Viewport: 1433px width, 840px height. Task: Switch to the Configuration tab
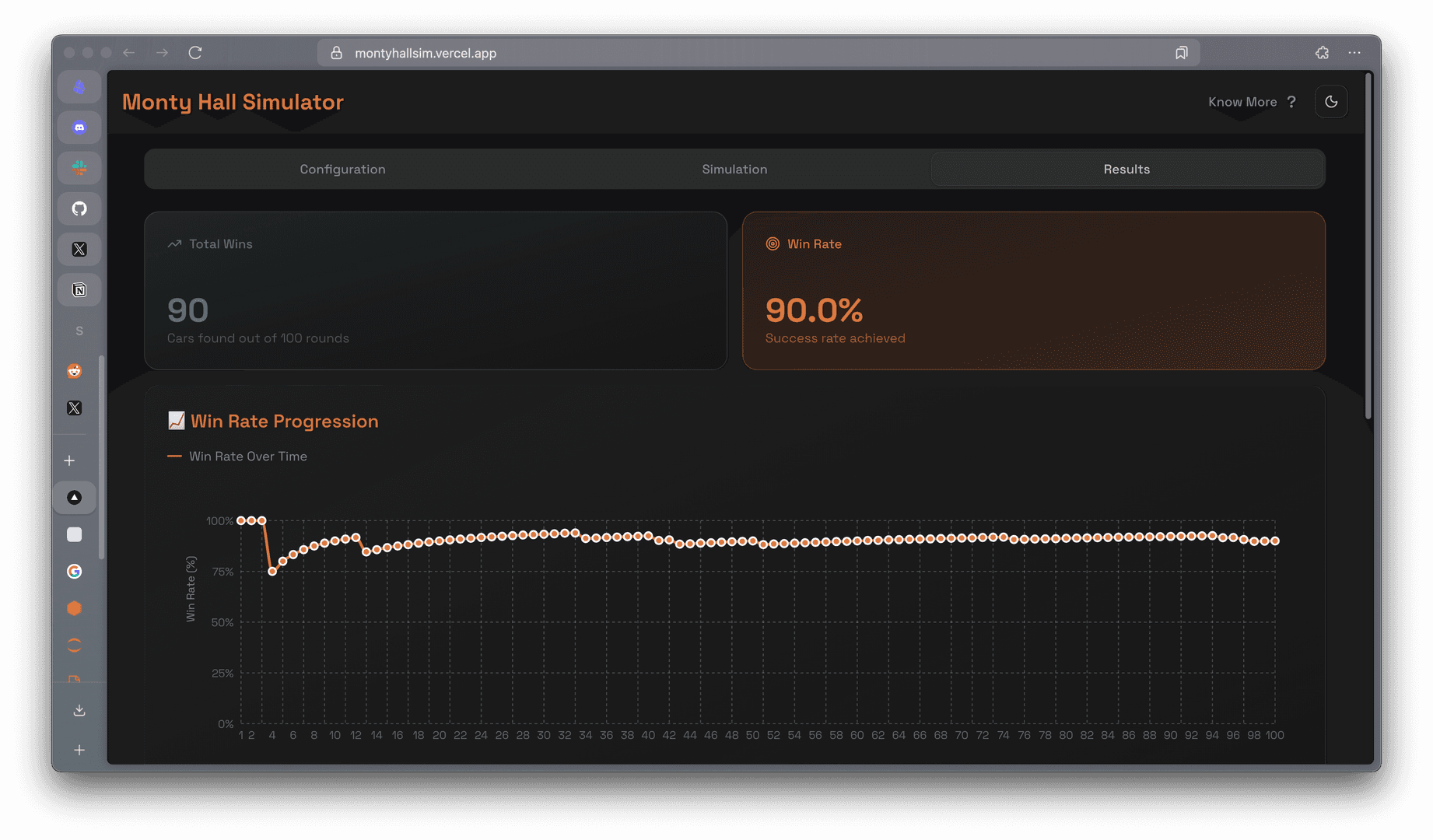click(x=342, y=170)
